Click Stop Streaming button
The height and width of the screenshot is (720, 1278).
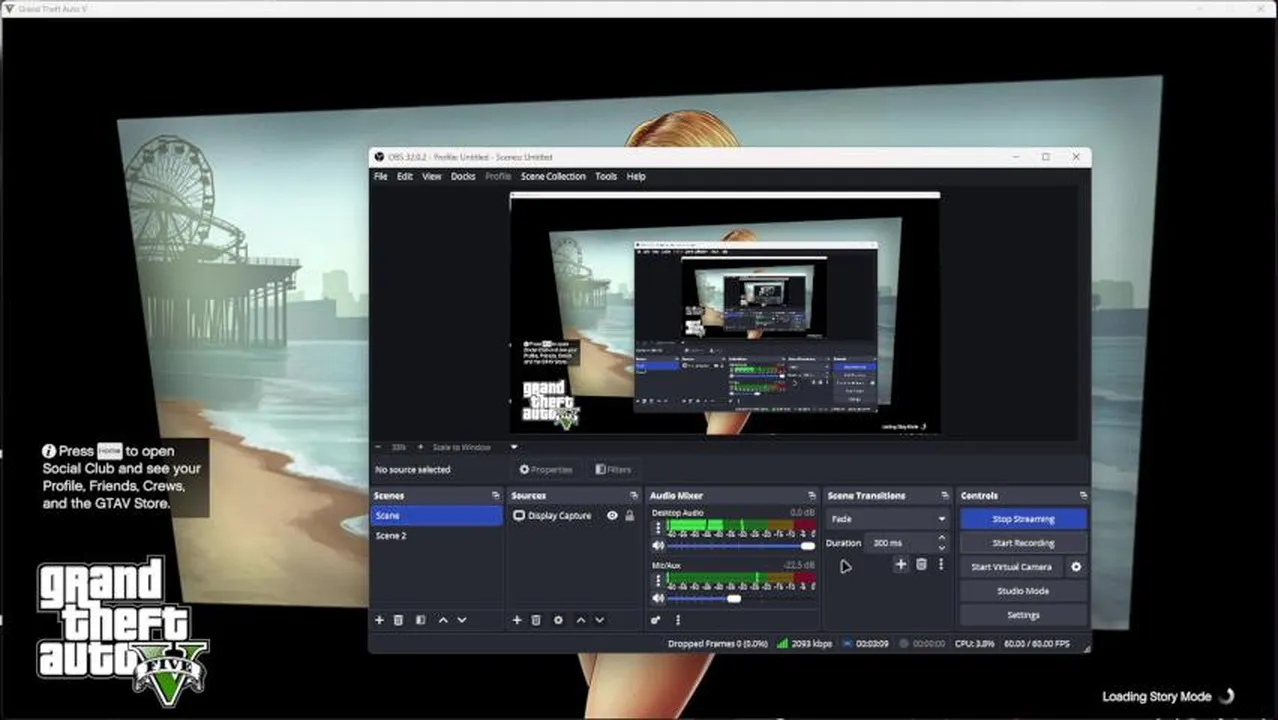(x=1023, y=519)
